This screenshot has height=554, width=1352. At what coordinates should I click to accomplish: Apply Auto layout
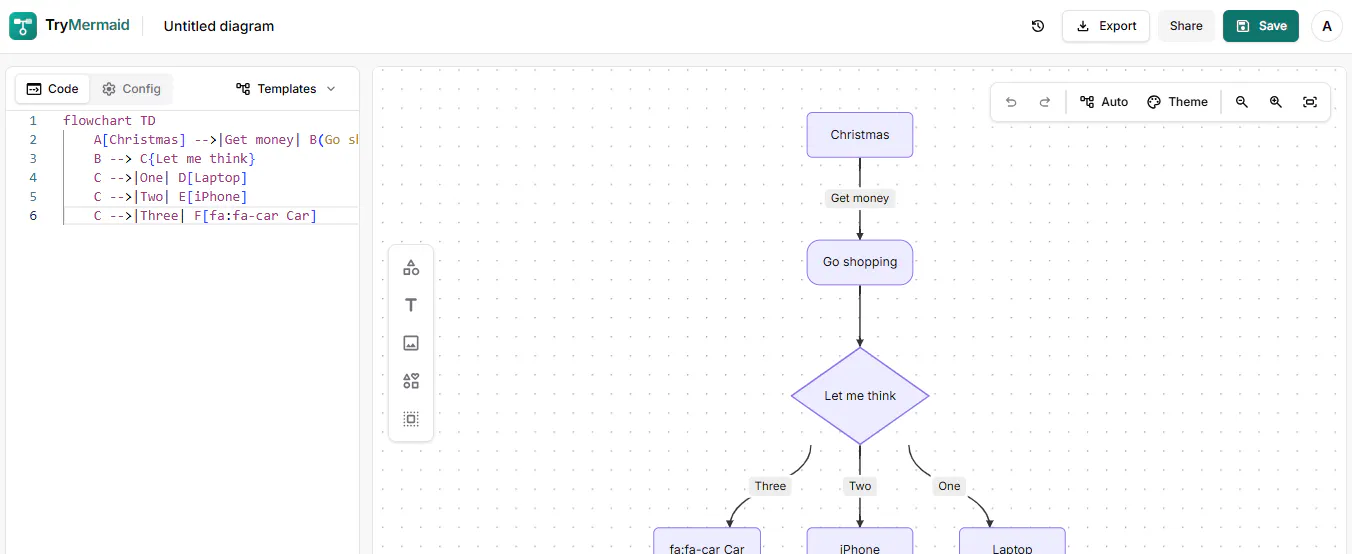click(x=1104, y=102)
